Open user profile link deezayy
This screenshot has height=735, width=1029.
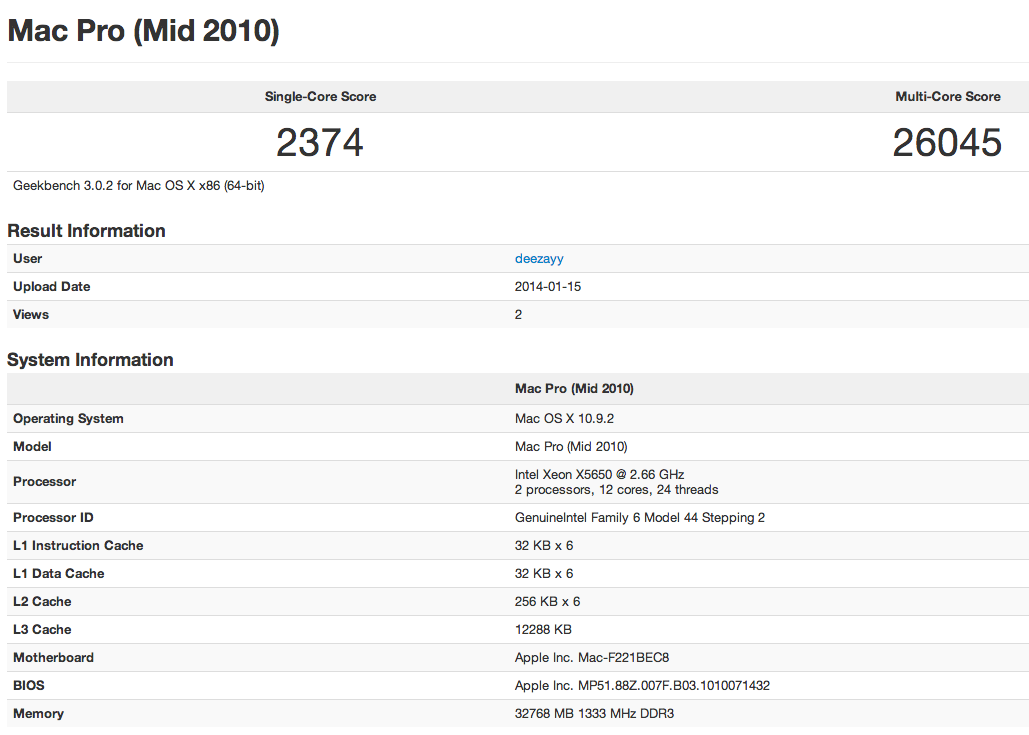click(x=539, y=259)
